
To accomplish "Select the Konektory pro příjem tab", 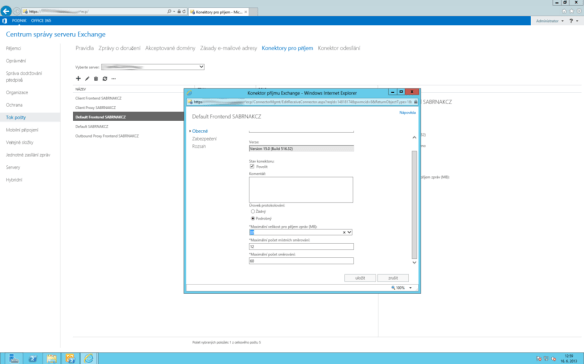I will (287, 48).
